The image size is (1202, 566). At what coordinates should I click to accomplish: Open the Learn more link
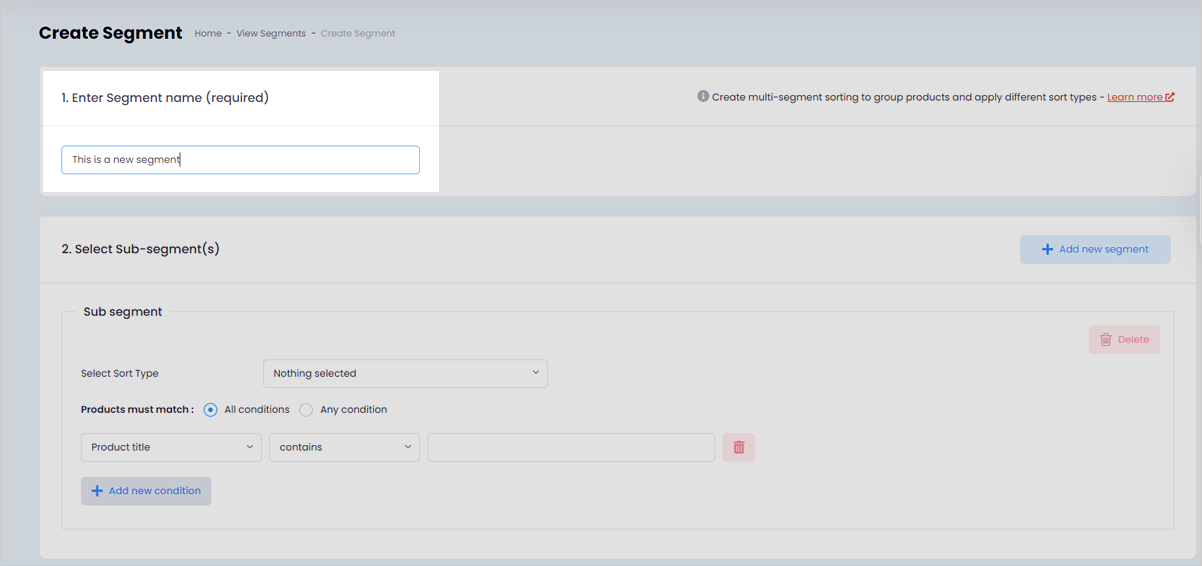[x=1135, y=97]
